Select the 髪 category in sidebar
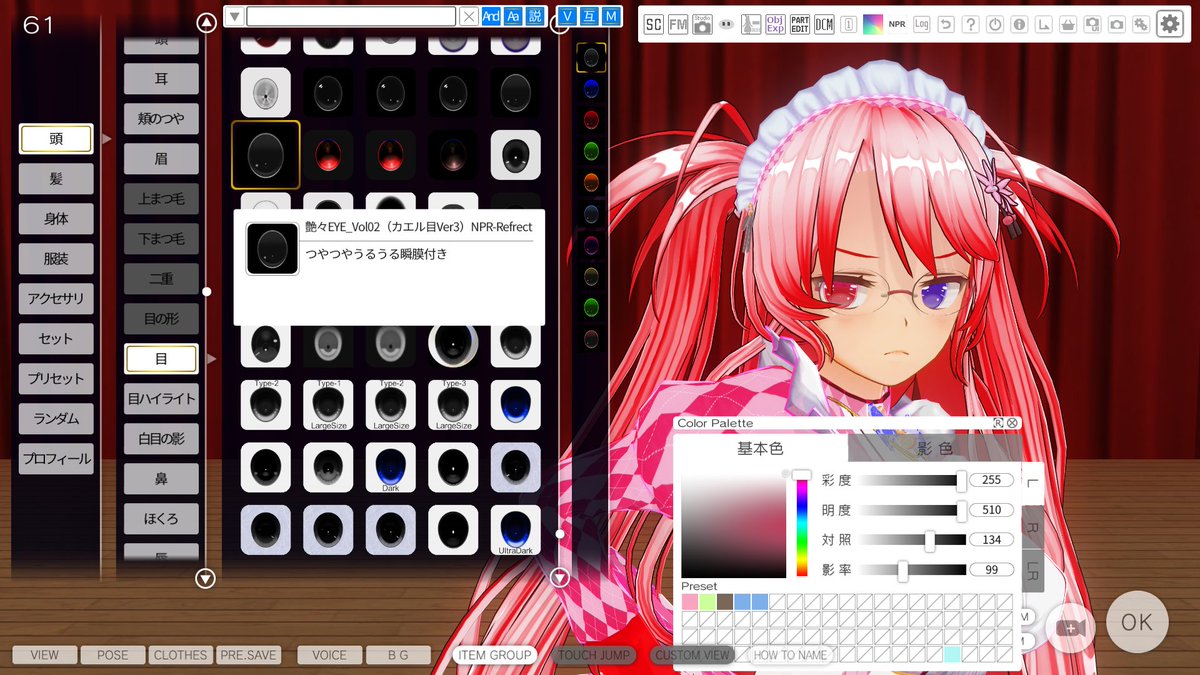 tap(55, 178)
